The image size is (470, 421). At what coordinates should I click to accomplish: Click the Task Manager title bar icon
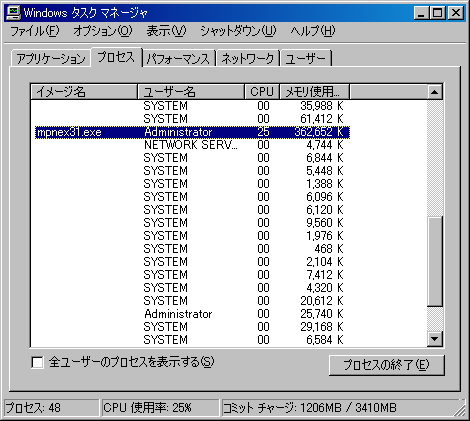13,13
